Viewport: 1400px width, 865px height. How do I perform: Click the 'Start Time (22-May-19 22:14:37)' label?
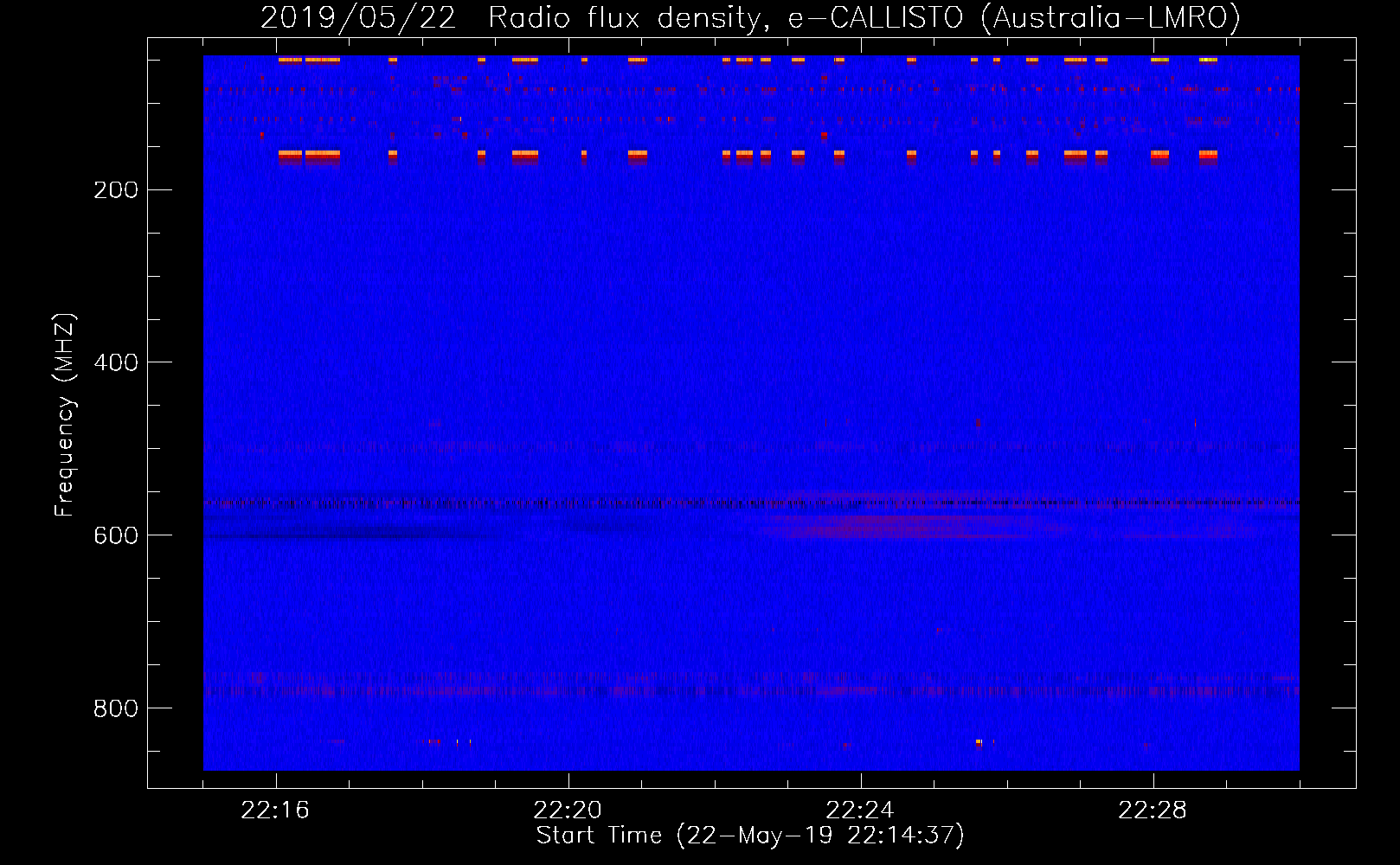[750, 835]
